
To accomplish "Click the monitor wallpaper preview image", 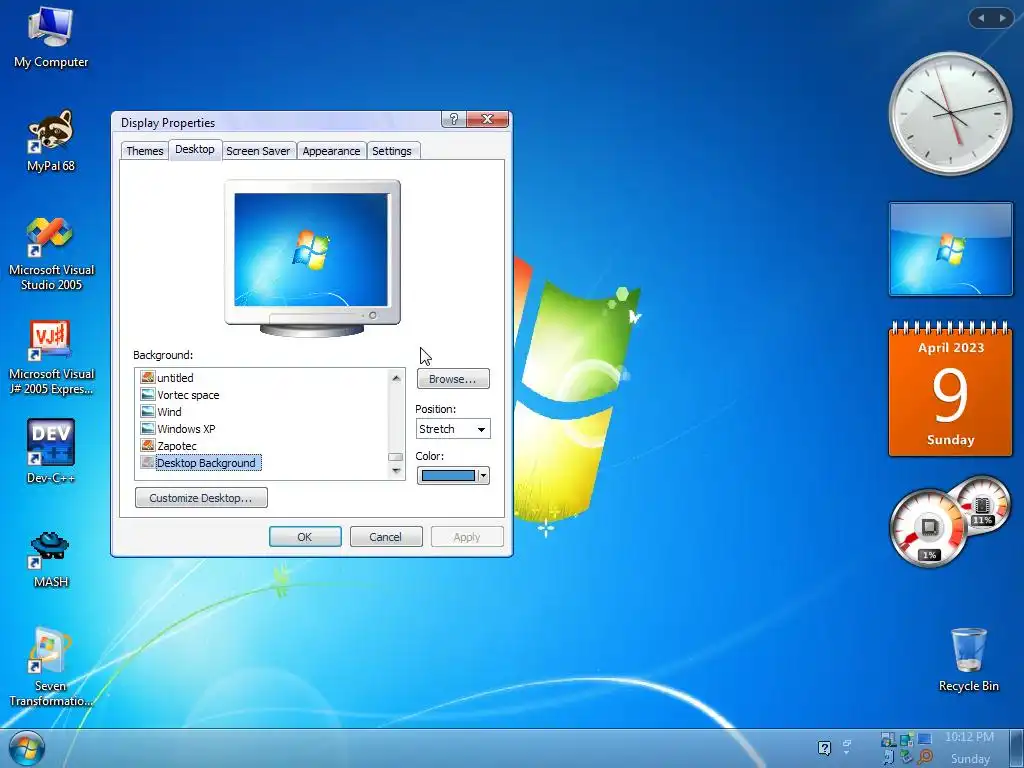I will coord(311,249).
